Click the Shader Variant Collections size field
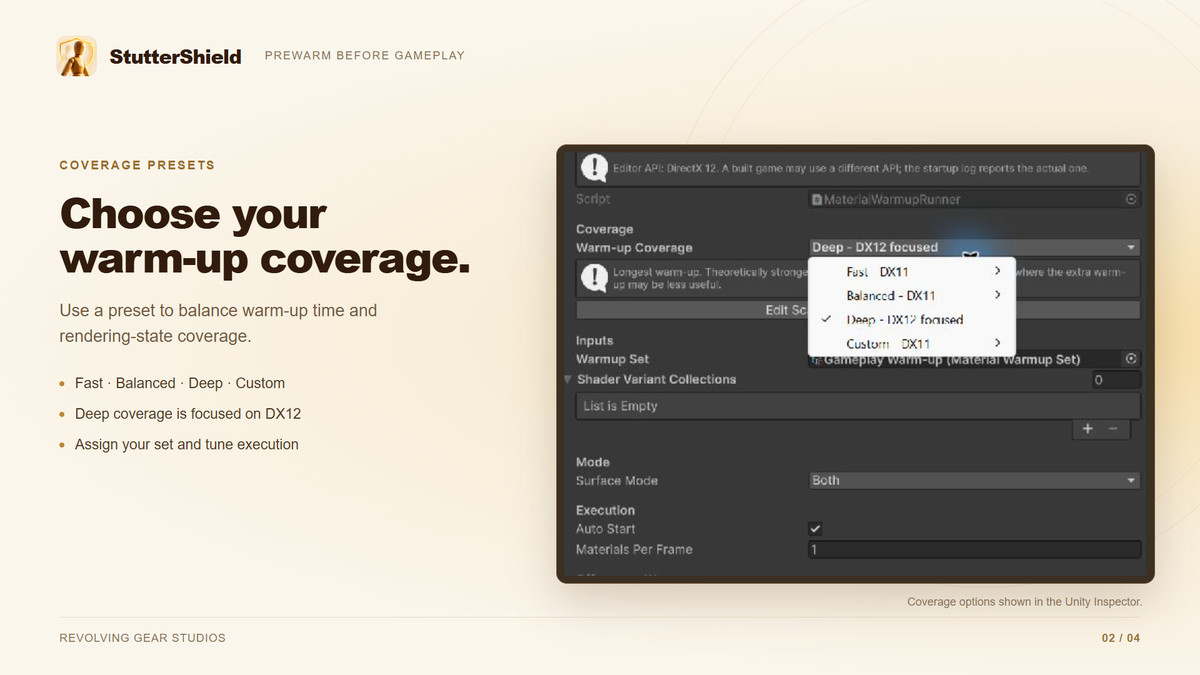This screenshot has width=1200, height=675. coord(1116,380)
